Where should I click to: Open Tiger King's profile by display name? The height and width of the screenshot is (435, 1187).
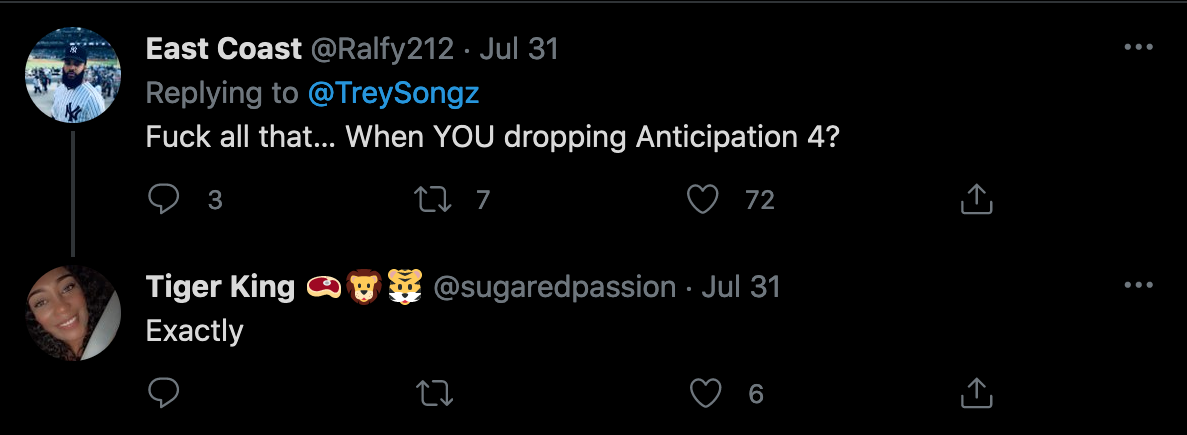[x=219, y=287]
